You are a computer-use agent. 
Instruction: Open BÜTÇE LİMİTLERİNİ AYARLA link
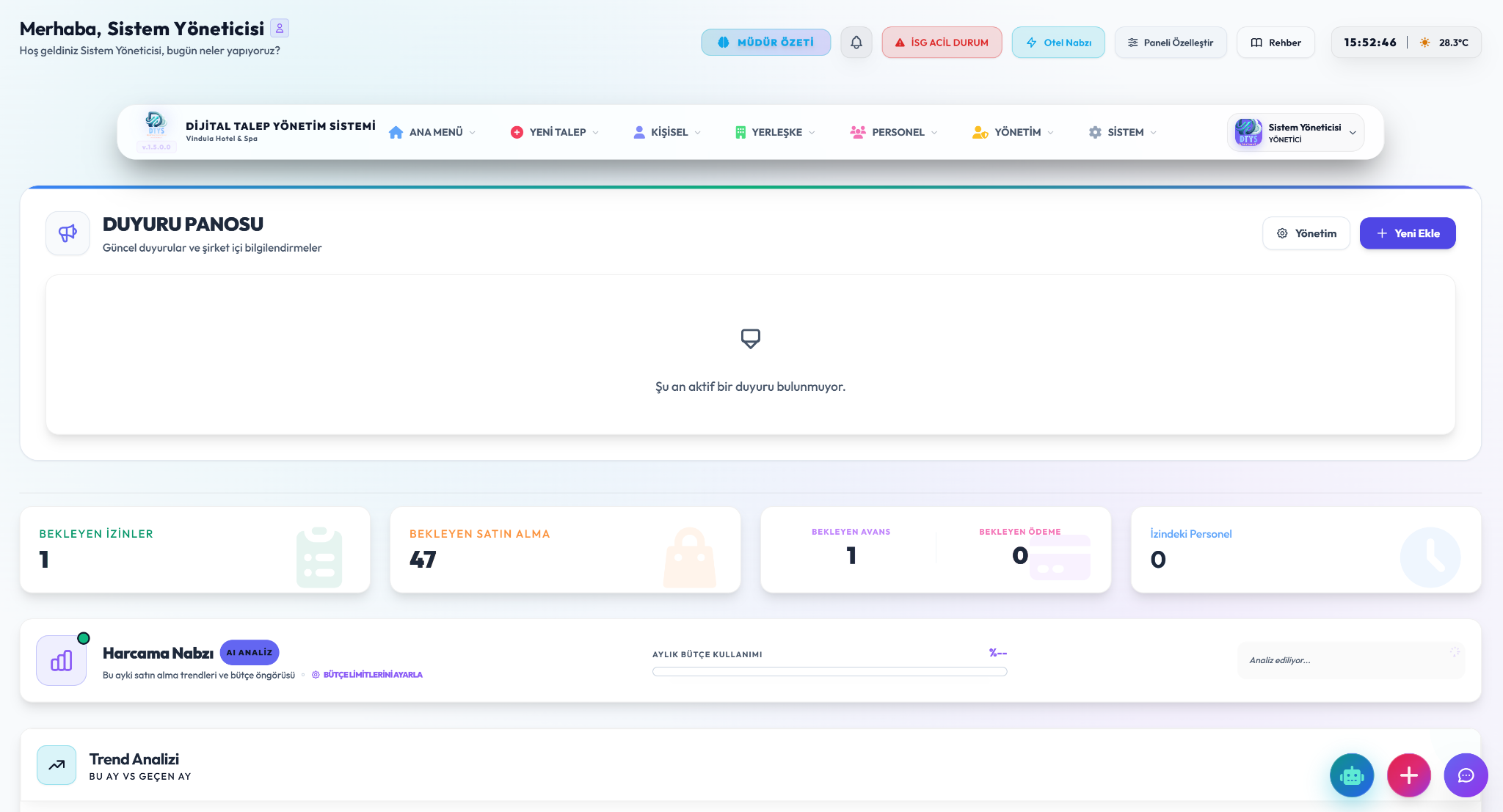click(x=368, y=675)
